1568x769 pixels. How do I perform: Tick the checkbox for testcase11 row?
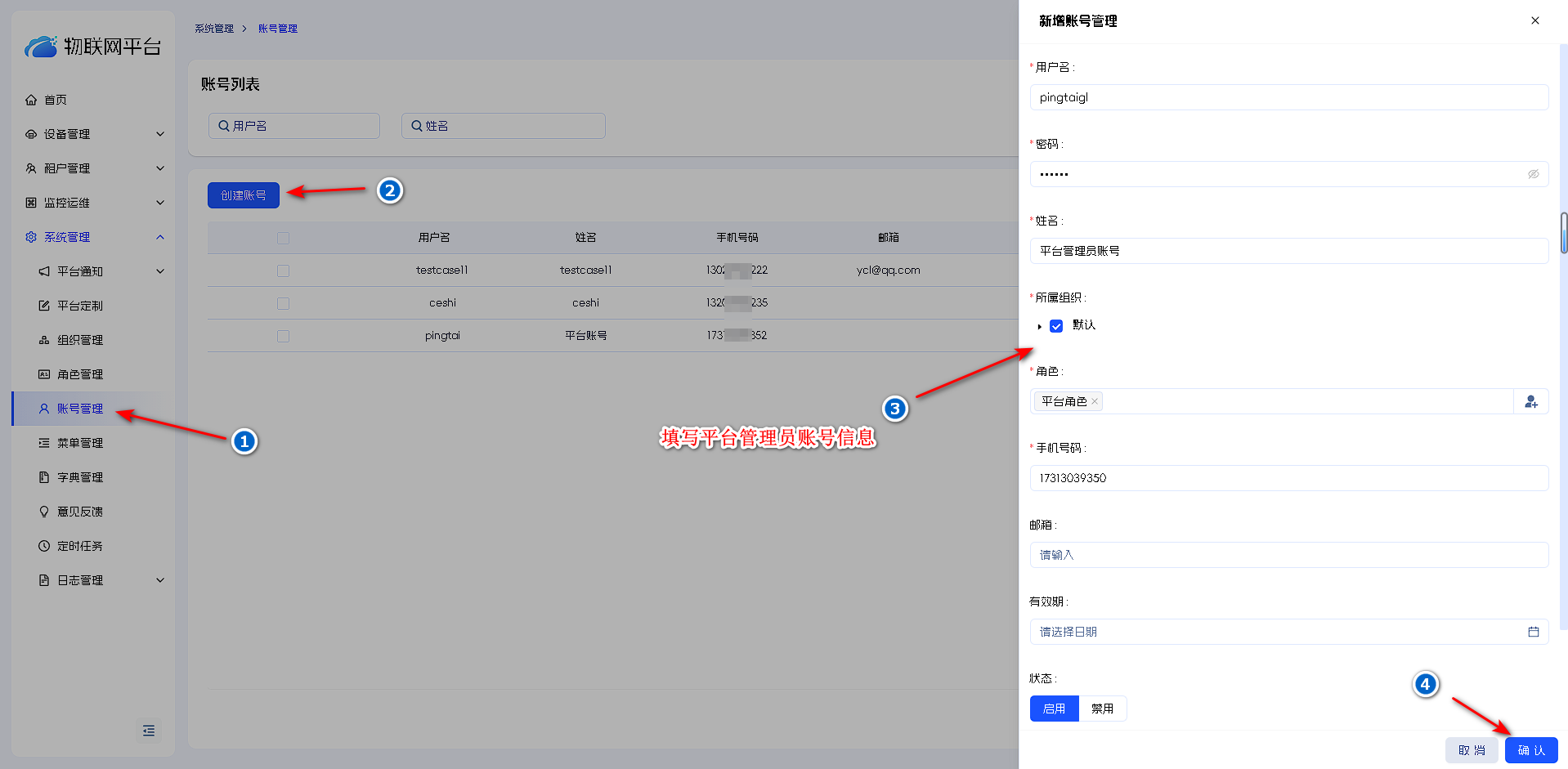point(283,270)
